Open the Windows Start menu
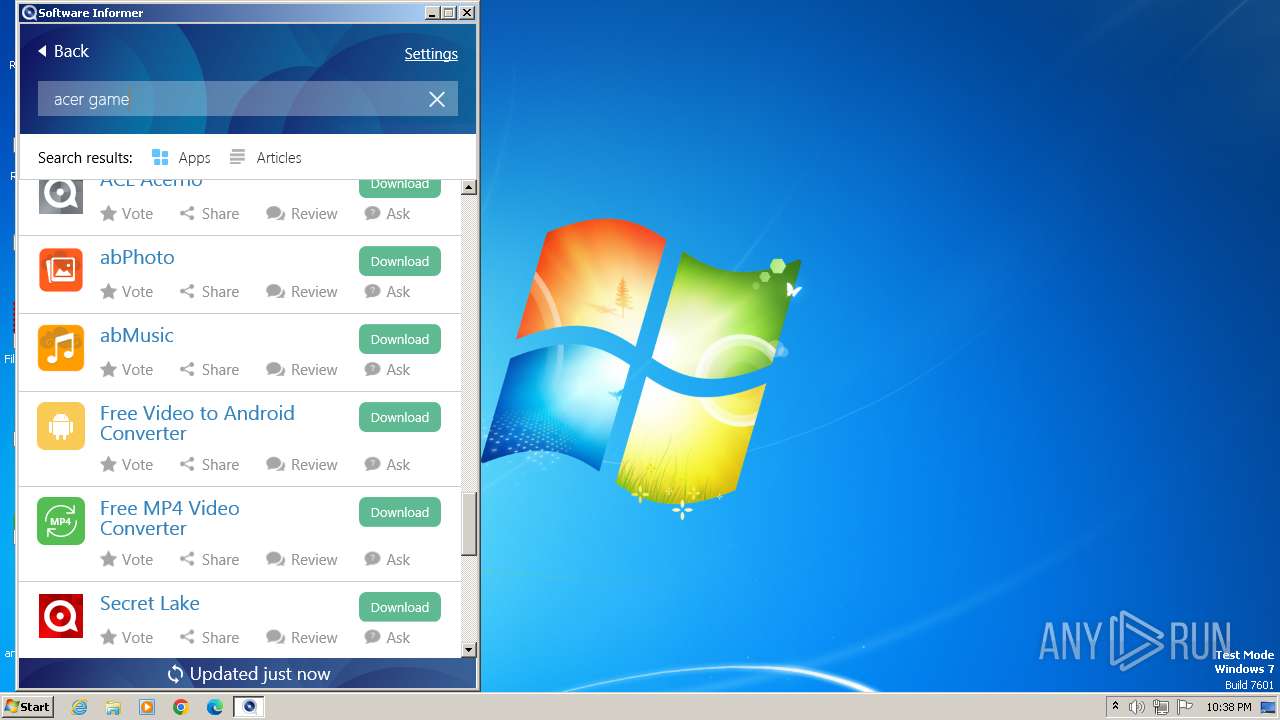Image resolution: width=1280 pixels, height=720 pixels. 27,707
